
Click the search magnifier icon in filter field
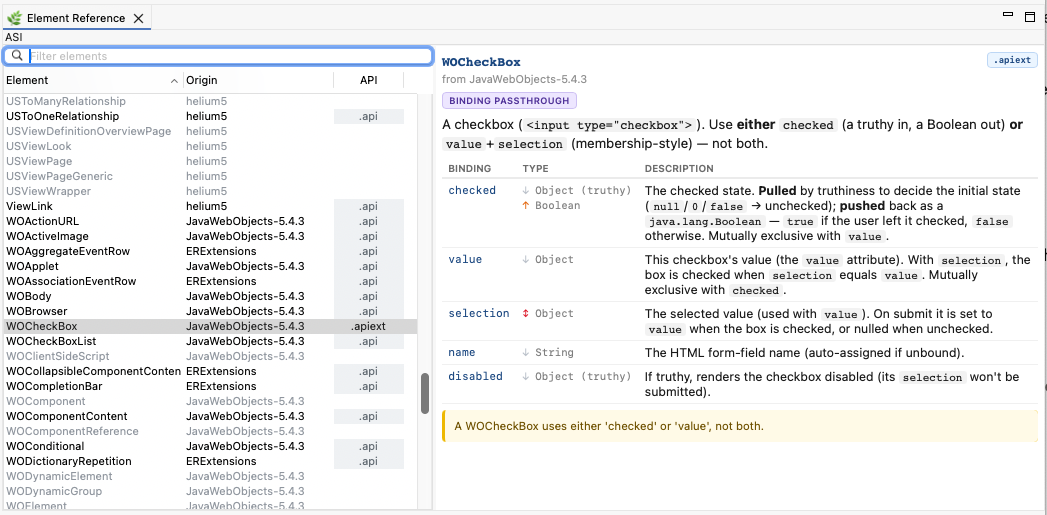tap(18, 56)
